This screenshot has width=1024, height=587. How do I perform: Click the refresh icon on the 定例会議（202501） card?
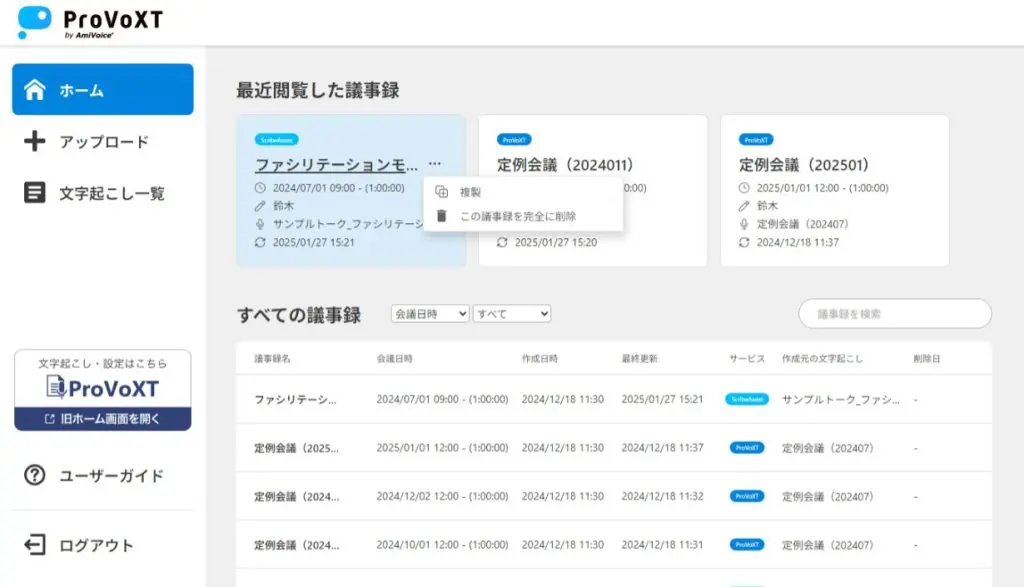(x=744, y=242)
